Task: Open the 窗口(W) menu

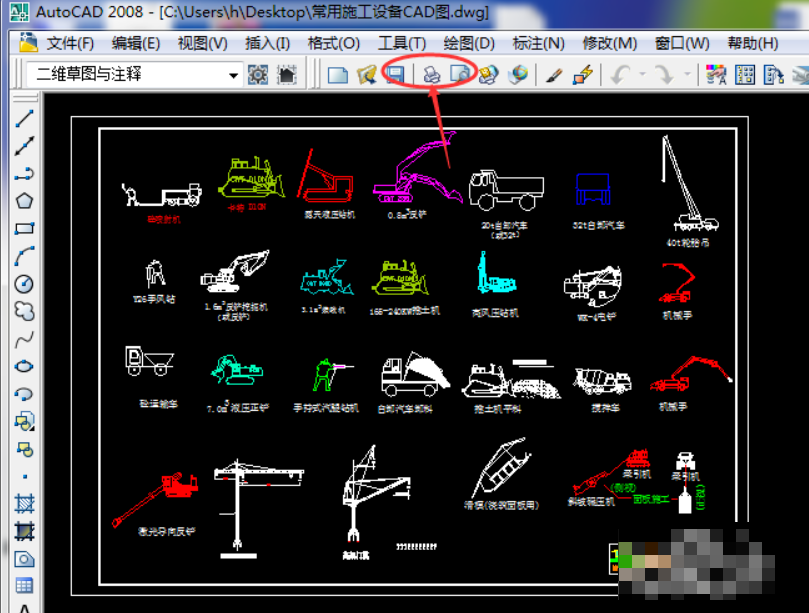Action: pos(682,43)
